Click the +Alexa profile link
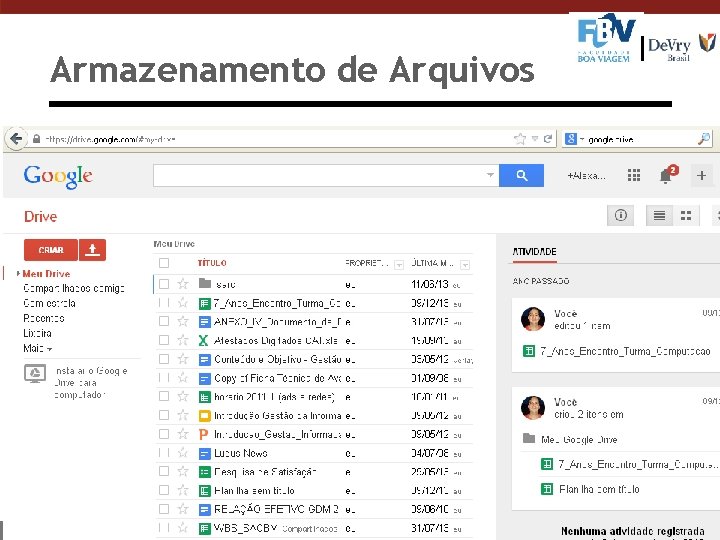Screen dimensions: 720x540 (586, 175)
